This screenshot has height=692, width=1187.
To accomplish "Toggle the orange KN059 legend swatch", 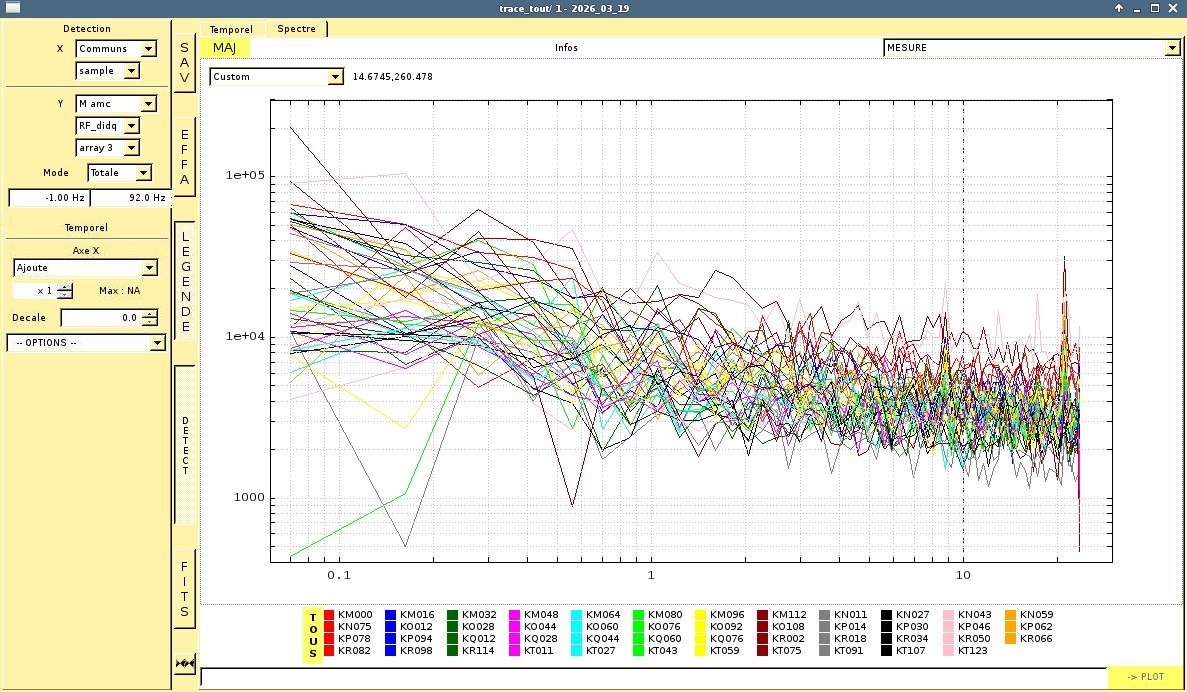I will coord(1011,615).
